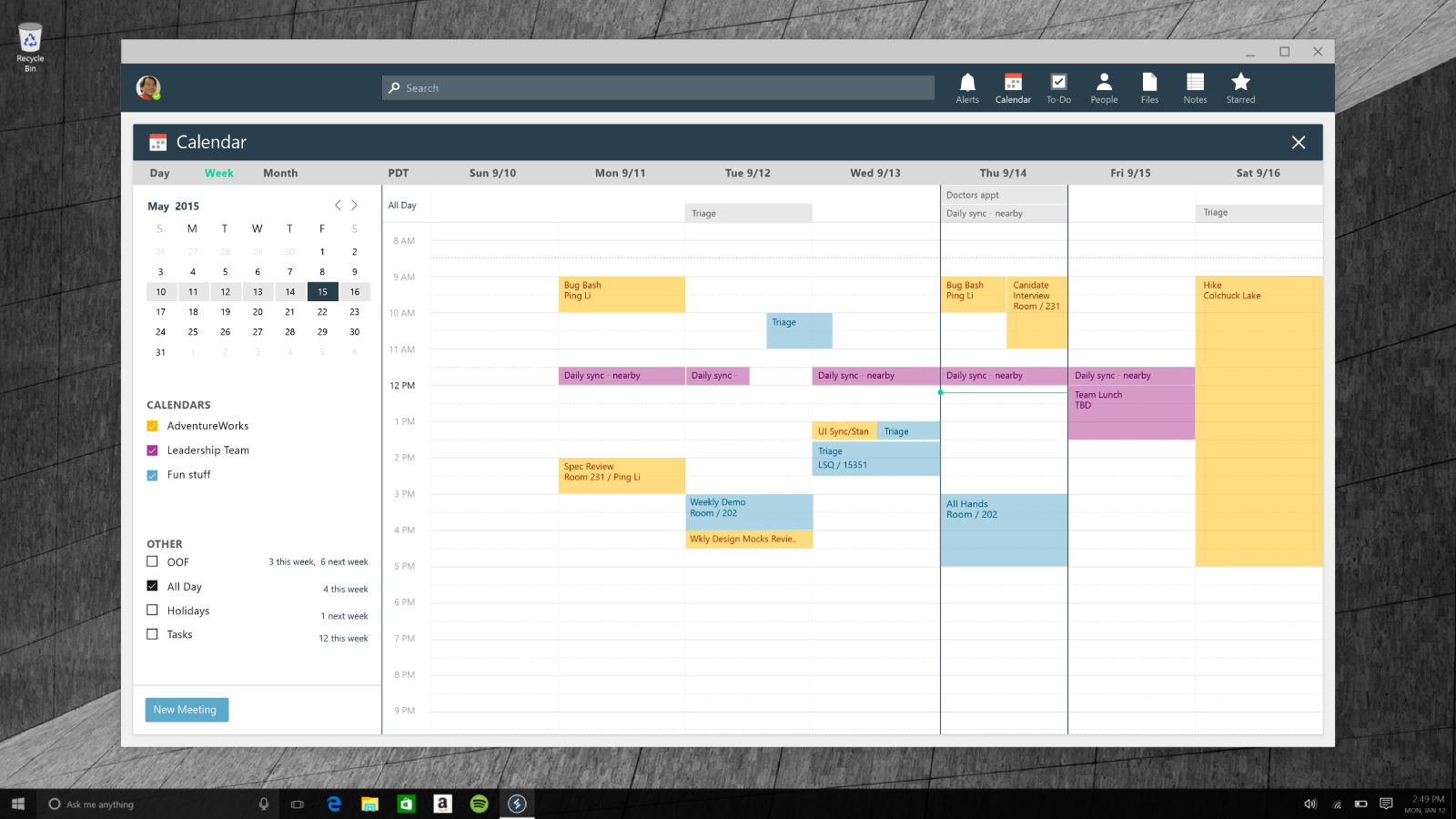
Task: Toggle the AdventureWorks calendar color box
Action: pyautogui.click(x=152, y=426)
